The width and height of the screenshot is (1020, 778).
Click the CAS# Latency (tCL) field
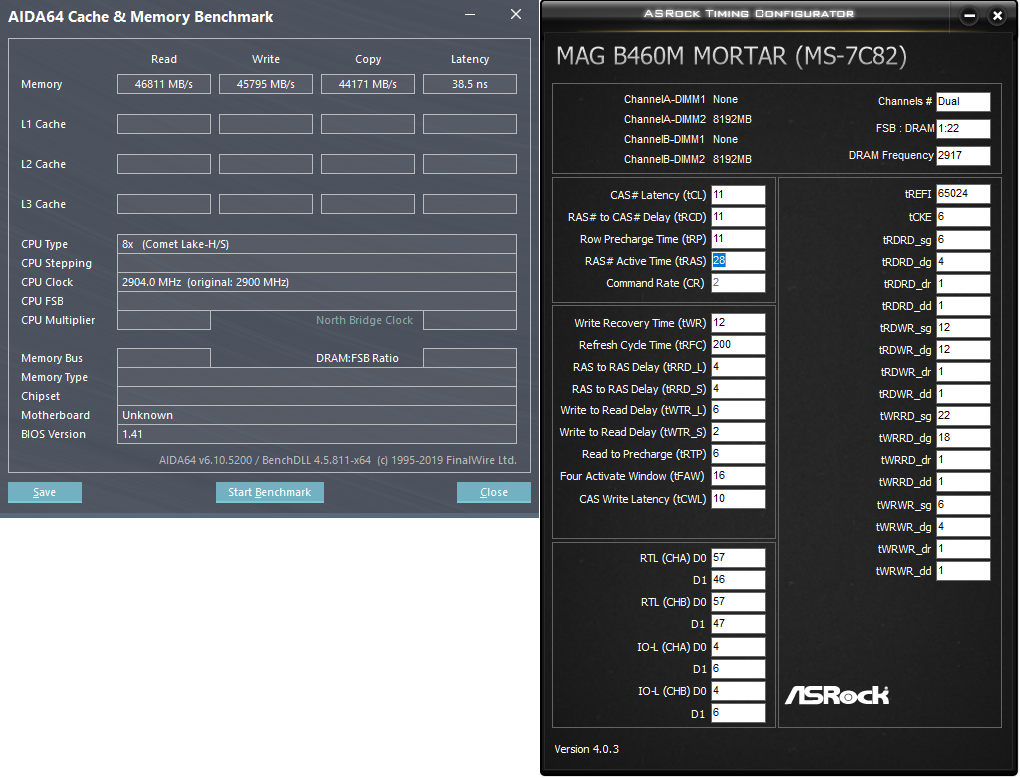(738, 194)
